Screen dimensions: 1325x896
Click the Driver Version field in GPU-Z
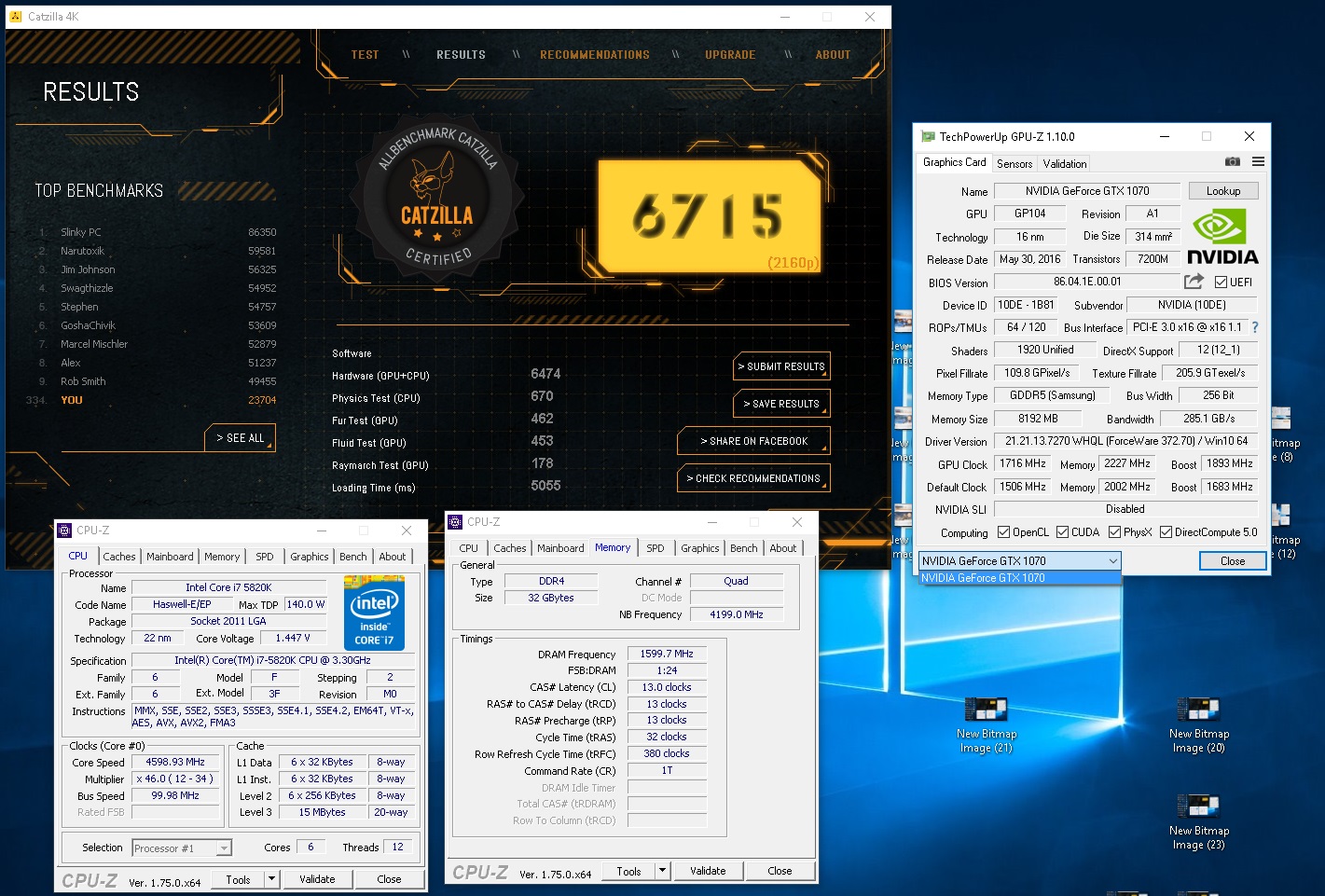click(x=1125, y=441)
